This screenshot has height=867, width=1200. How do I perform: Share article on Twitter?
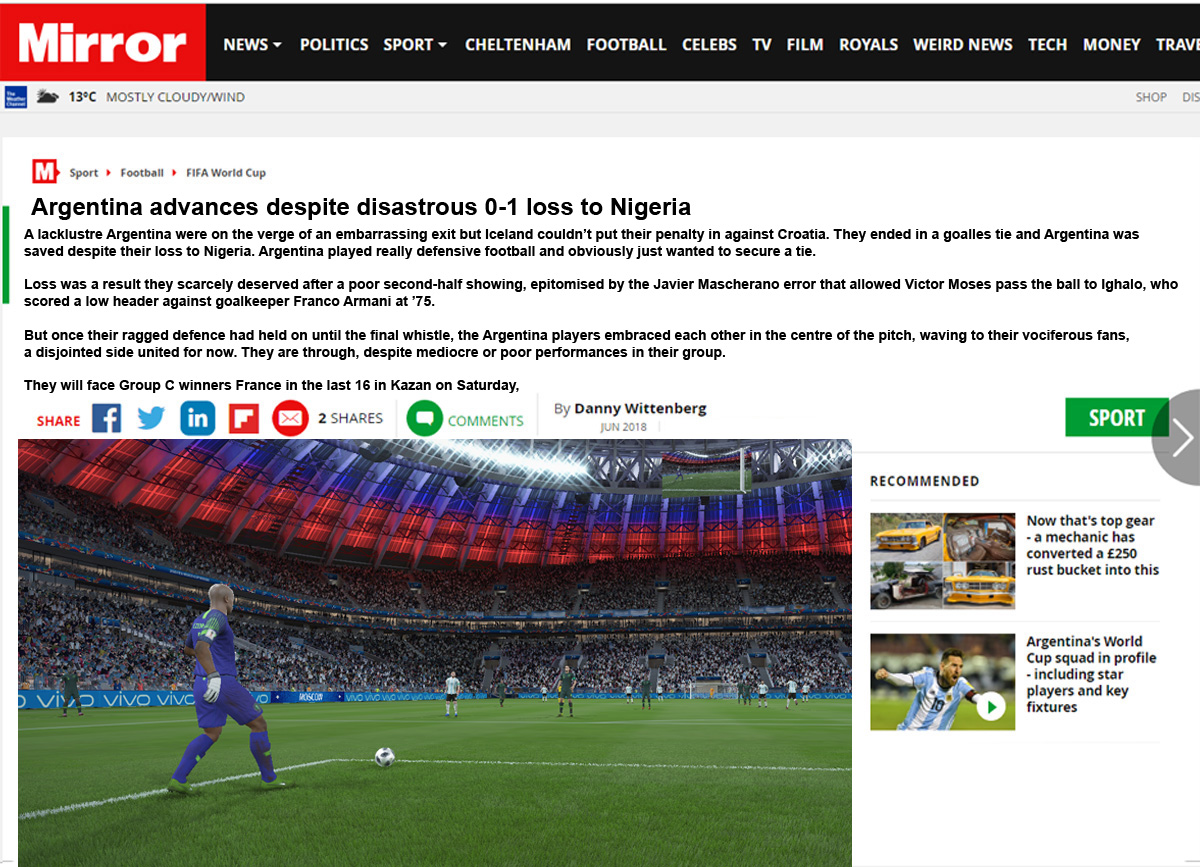pyautogui.click(x=151, y=418)
